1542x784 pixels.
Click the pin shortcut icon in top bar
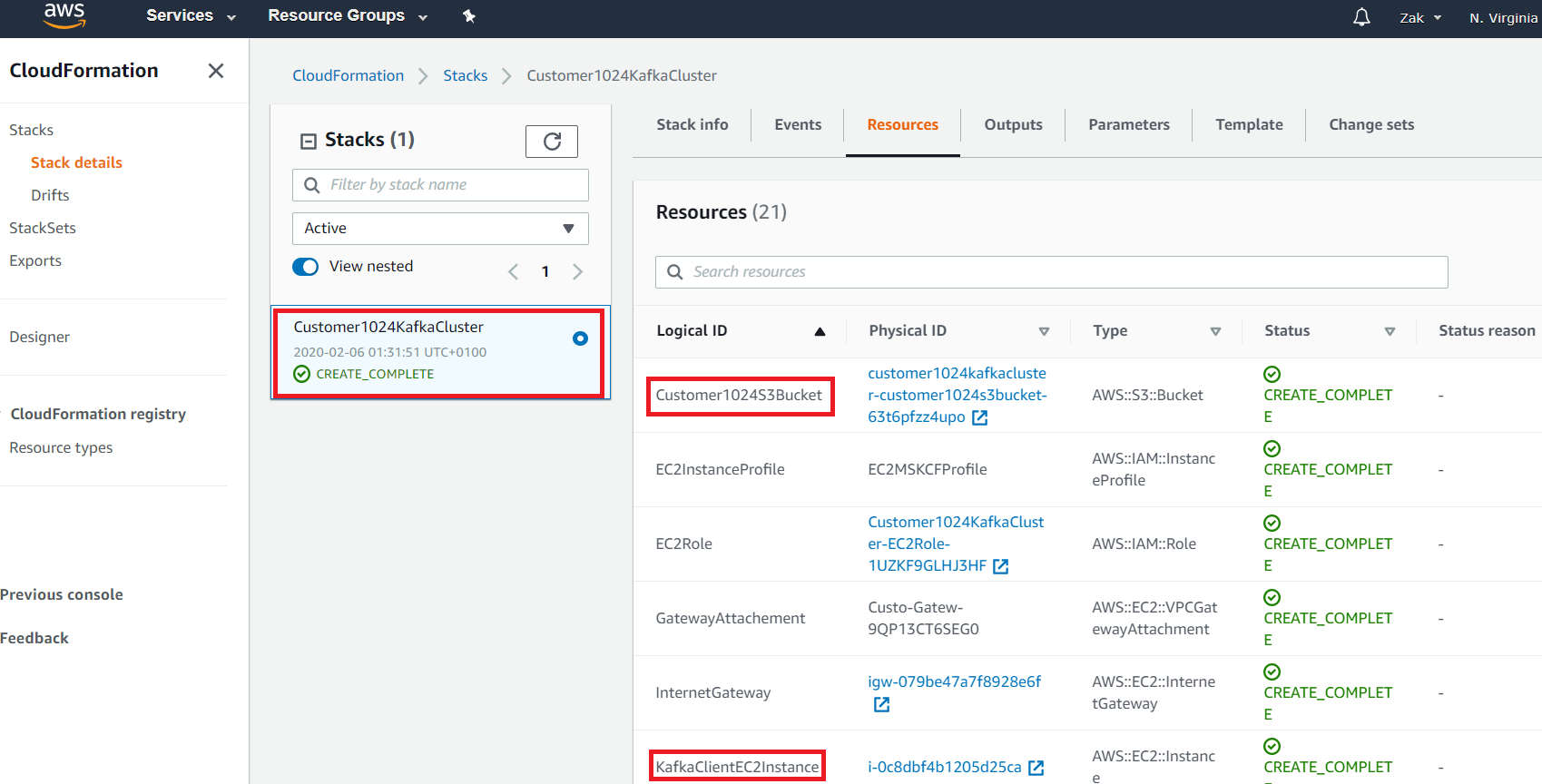click(469, 16)
